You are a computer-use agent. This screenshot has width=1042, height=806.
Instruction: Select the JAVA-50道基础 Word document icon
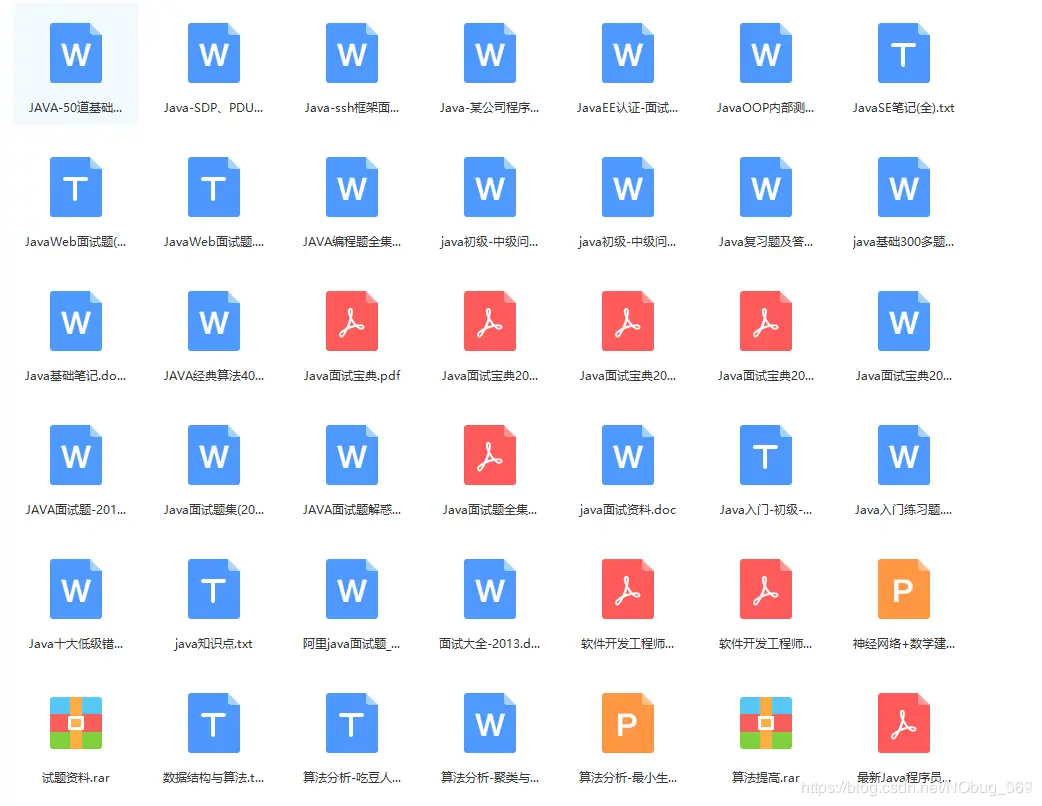76,53
